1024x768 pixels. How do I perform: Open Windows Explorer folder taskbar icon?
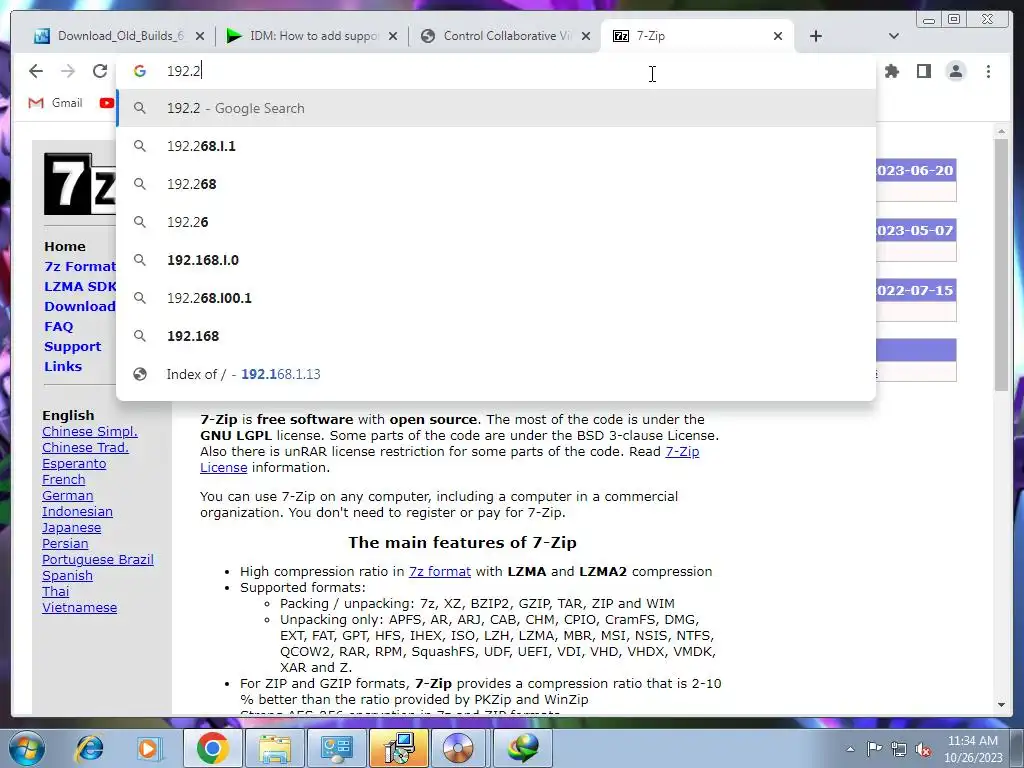(x=275, y=748)
